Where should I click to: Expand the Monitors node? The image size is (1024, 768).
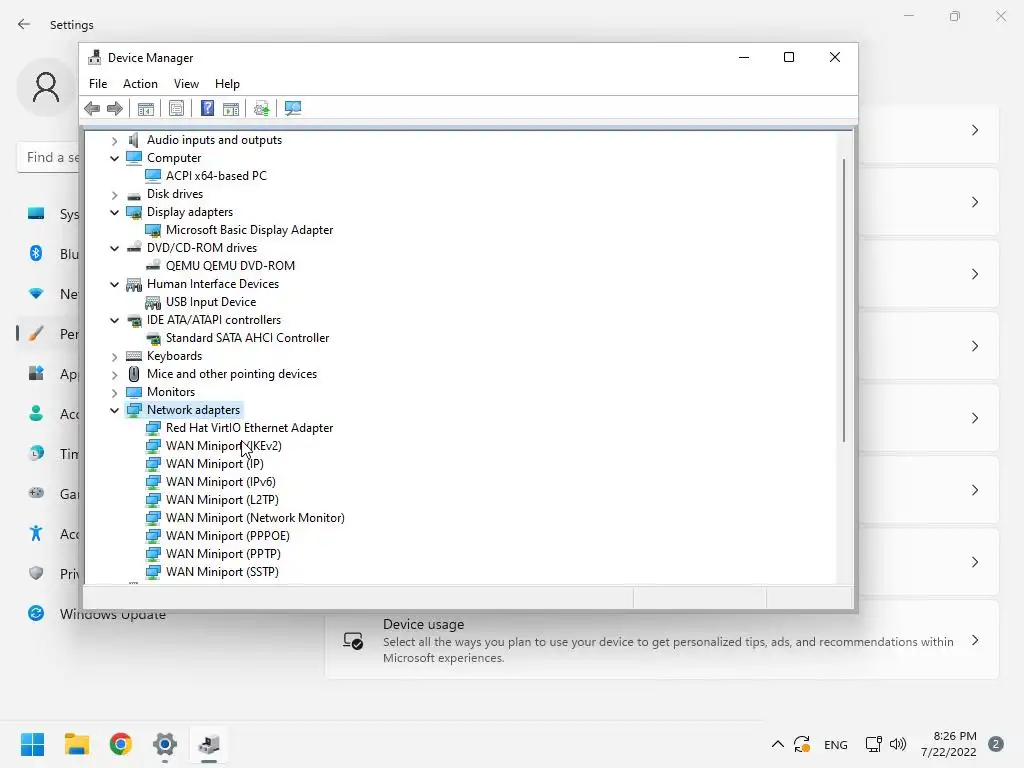pos(114,392)
